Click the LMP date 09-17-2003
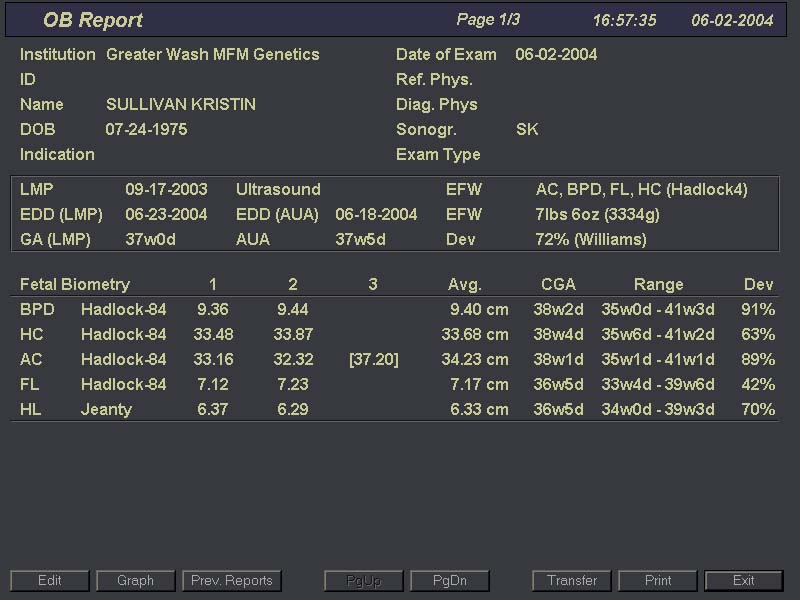 (166, 189)
